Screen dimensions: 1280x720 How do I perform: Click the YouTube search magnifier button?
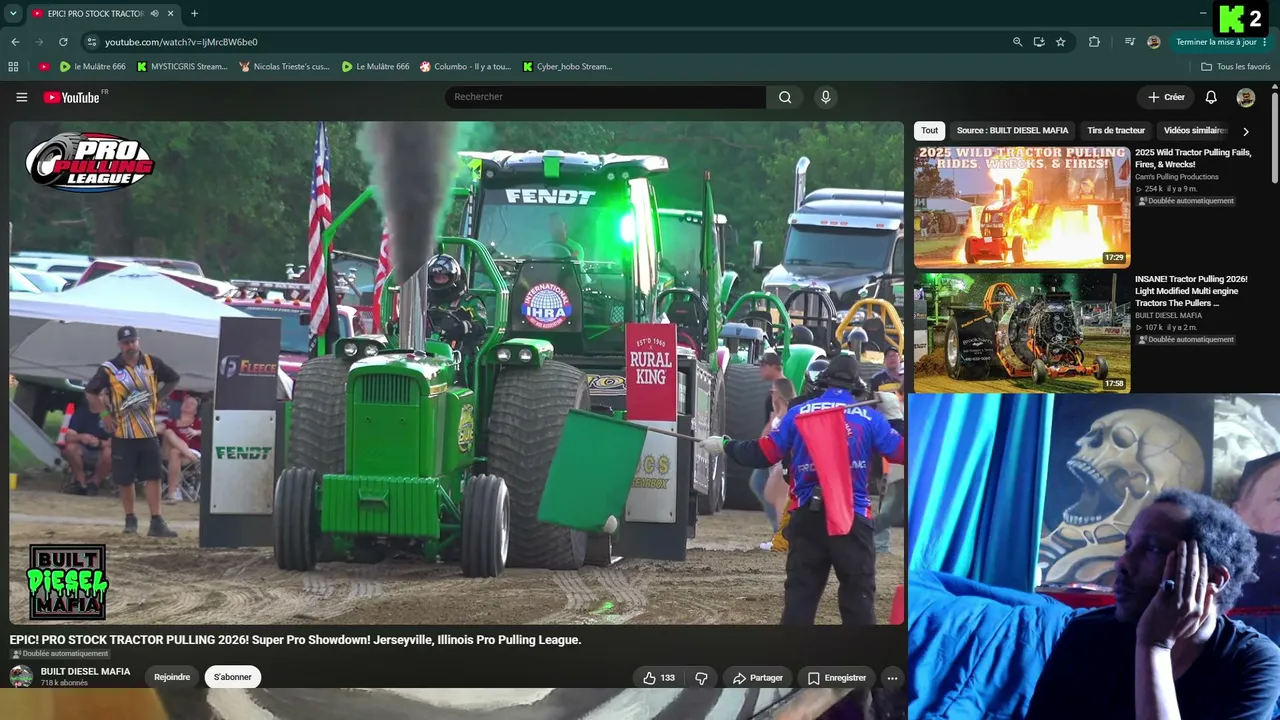(x=785, y=97)
